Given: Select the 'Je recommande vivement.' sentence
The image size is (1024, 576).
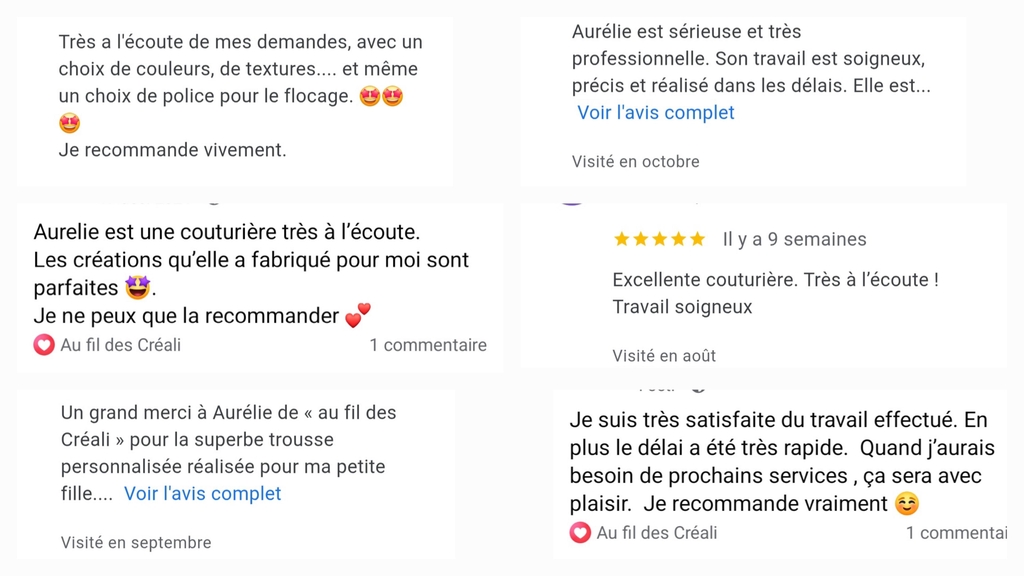Looking at the screenshot, I should [172, 150].
